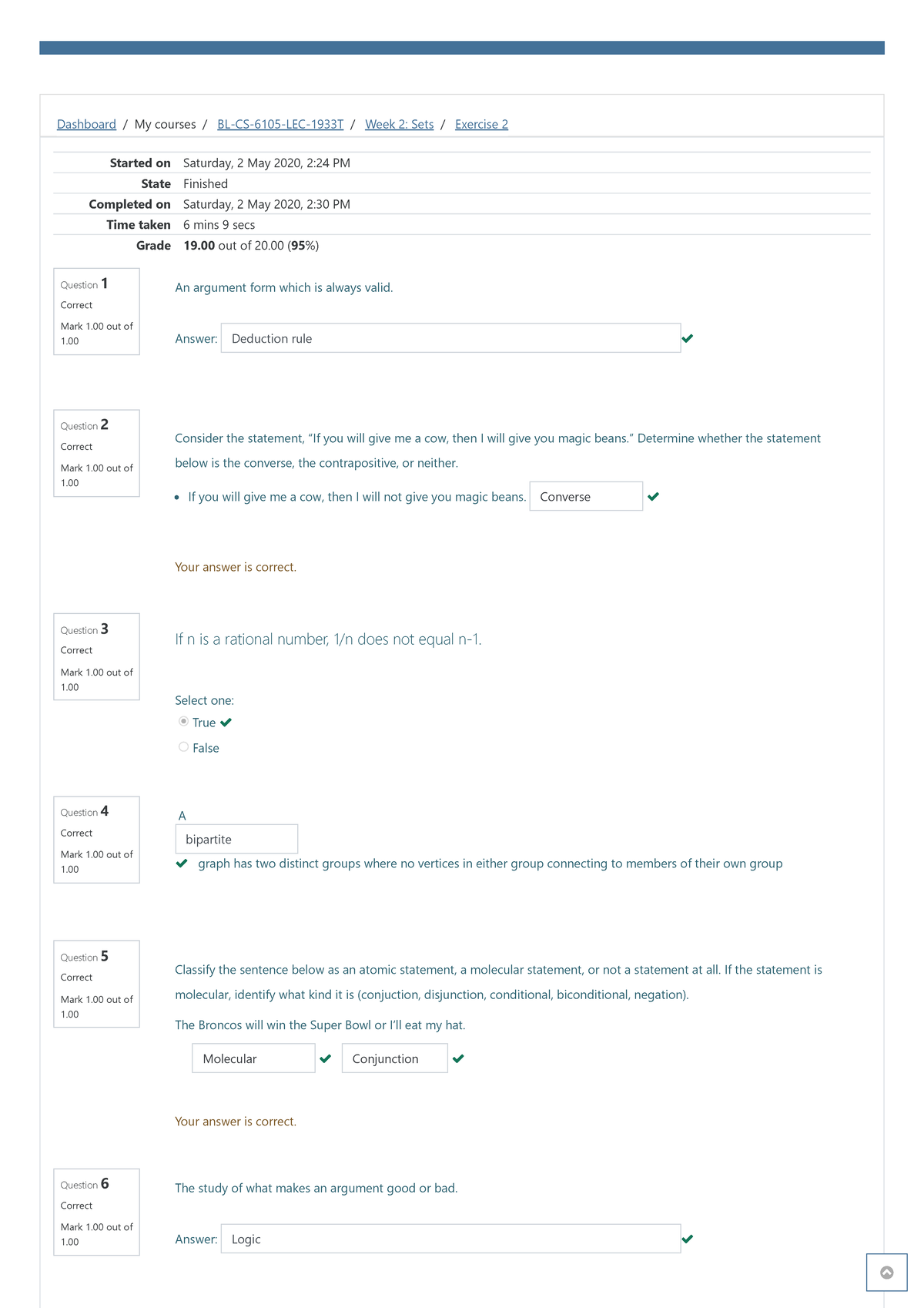Select the False radio button in Question 3

coord(183,746)
